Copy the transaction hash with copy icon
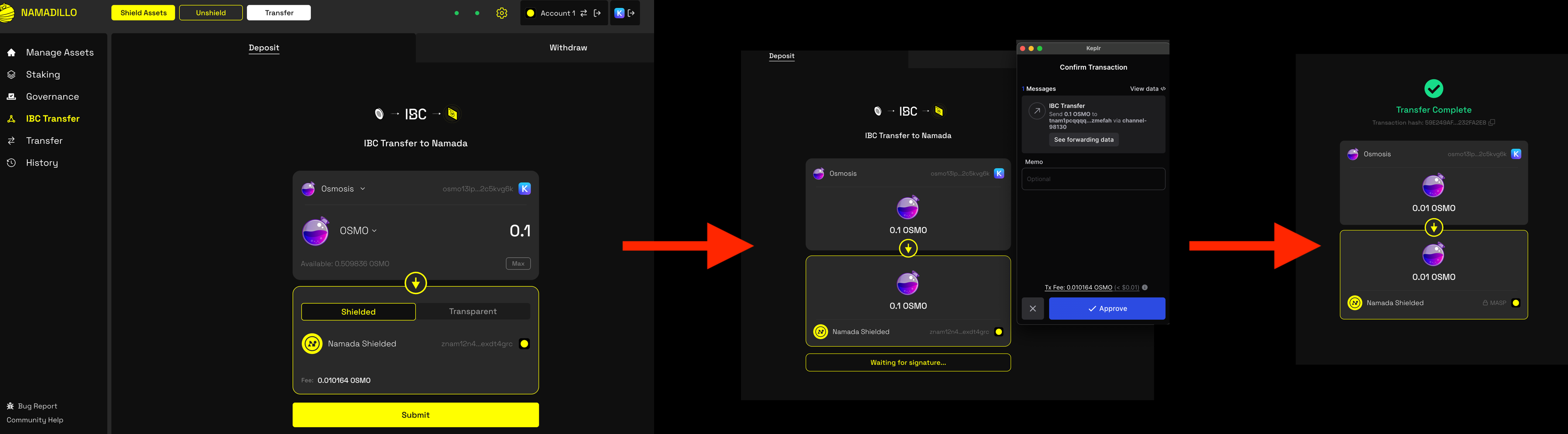 (x=1492, y=123)
